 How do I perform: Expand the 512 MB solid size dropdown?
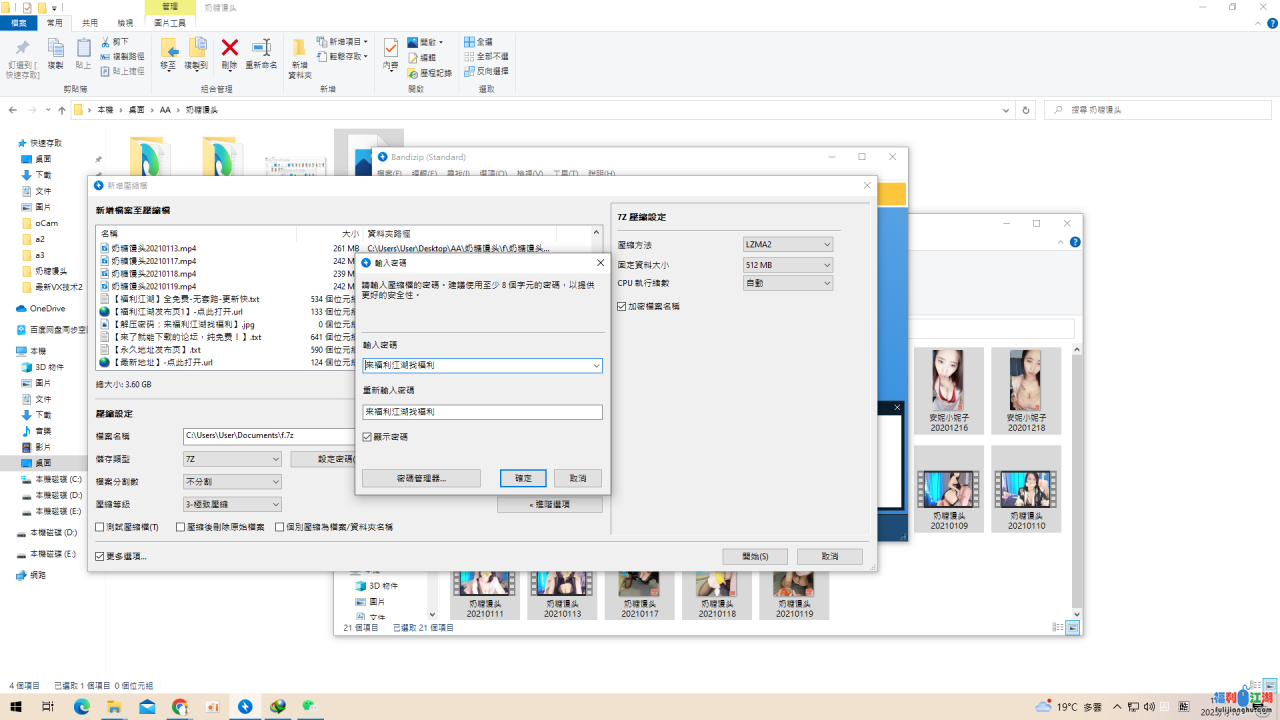(x=787, y=265)
